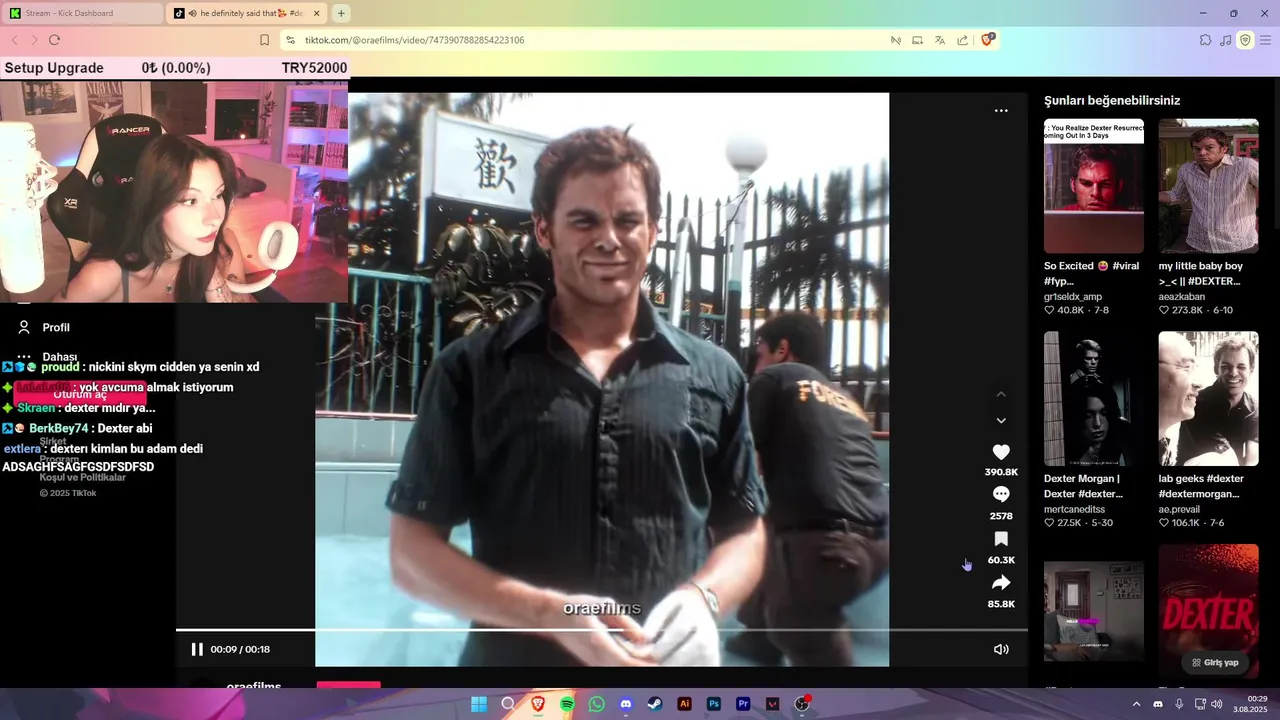This screenshot has width=1280, height=720.
Task: Open the Brave Shields lion icon
Action: tap(988, 39)
